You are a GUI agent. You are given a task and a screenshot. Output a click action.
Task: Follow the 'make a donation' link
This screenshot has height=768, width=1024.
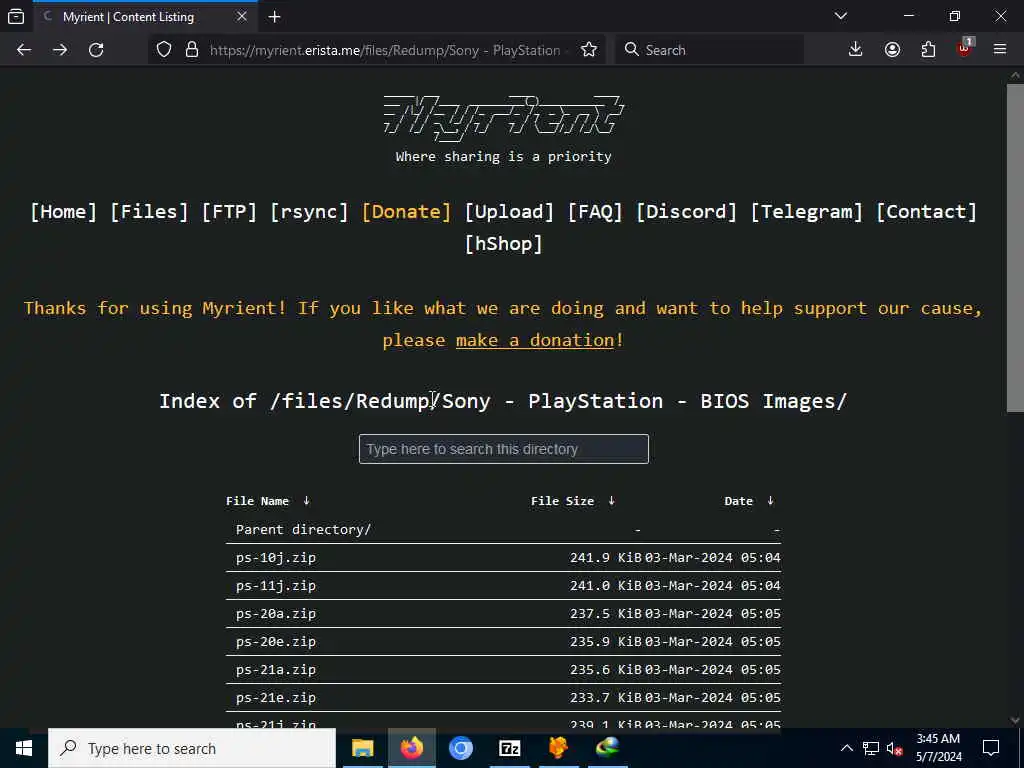click(535, 340)
